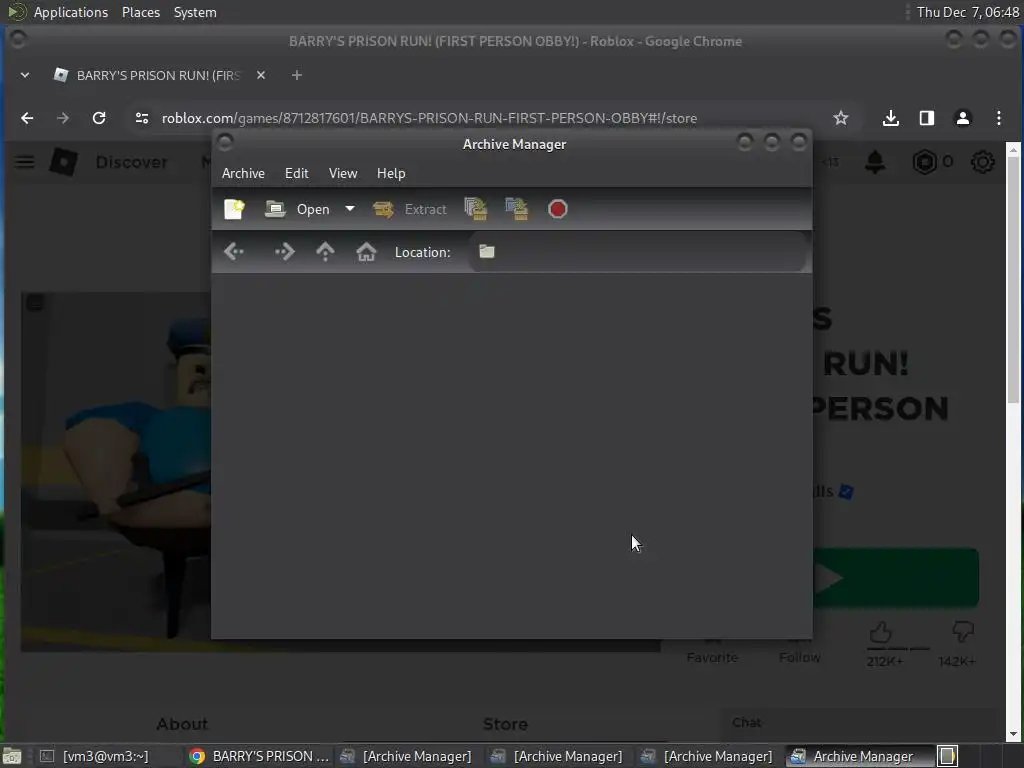View site information icon in address bar
1024x768 pixels.
point(142,118)
